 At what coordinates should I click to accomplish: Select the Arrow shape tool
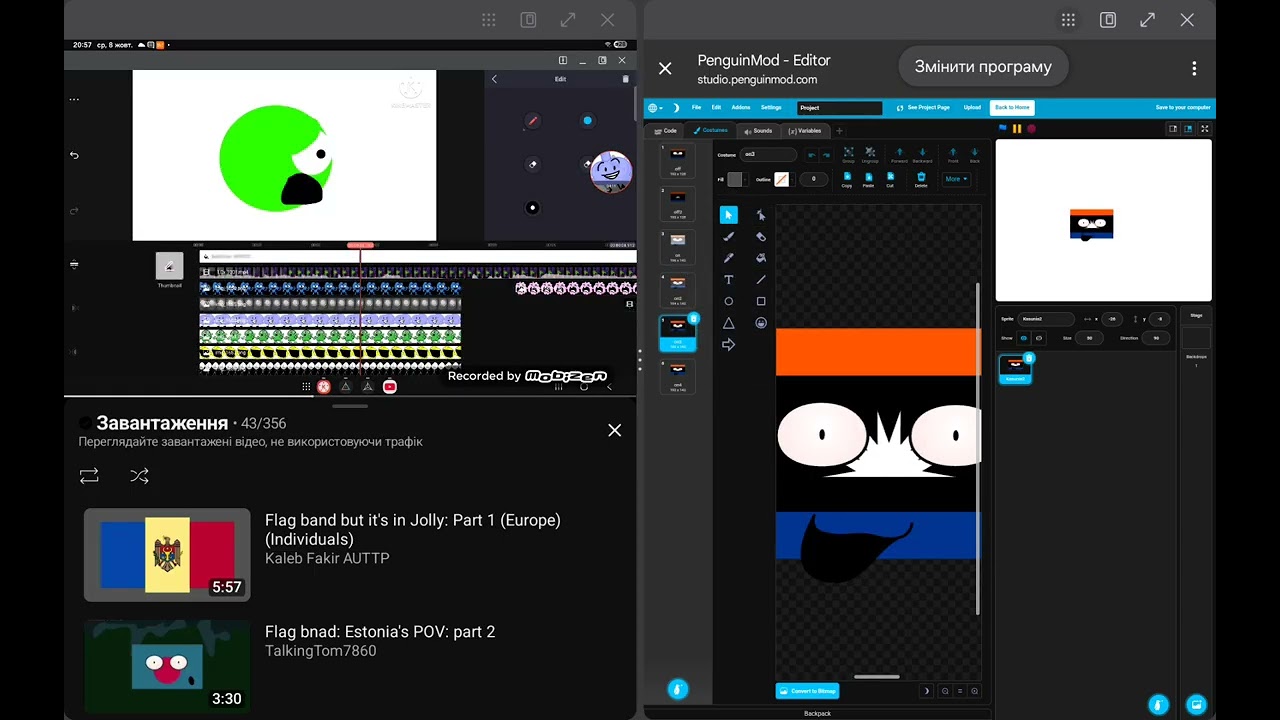[x=729, y=345]
